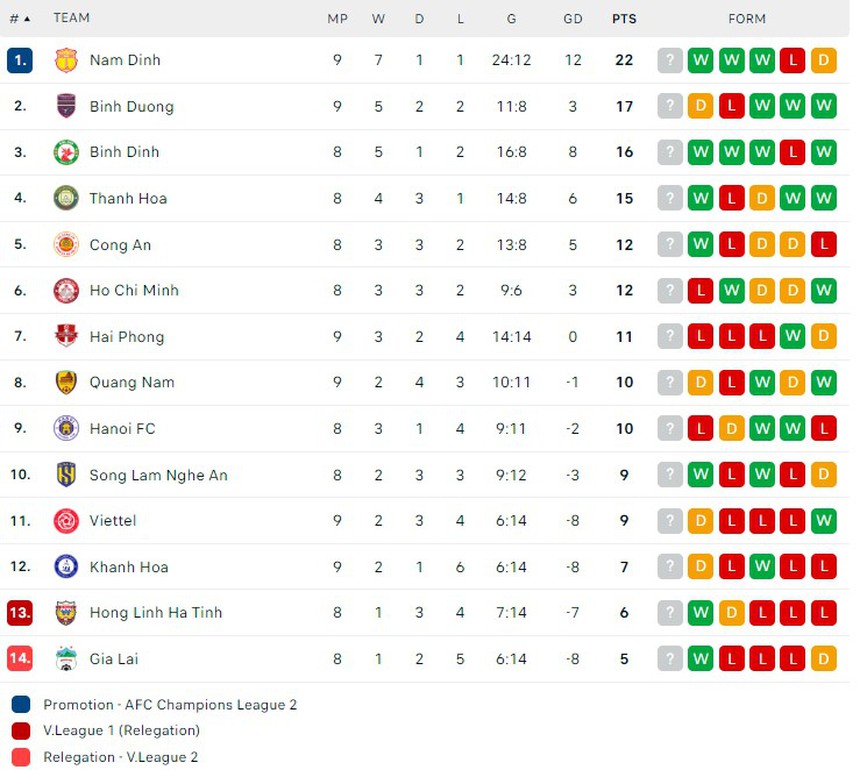Click Nam Dinh's red L form badge
860x770 pixels.
tap(793, 60)
